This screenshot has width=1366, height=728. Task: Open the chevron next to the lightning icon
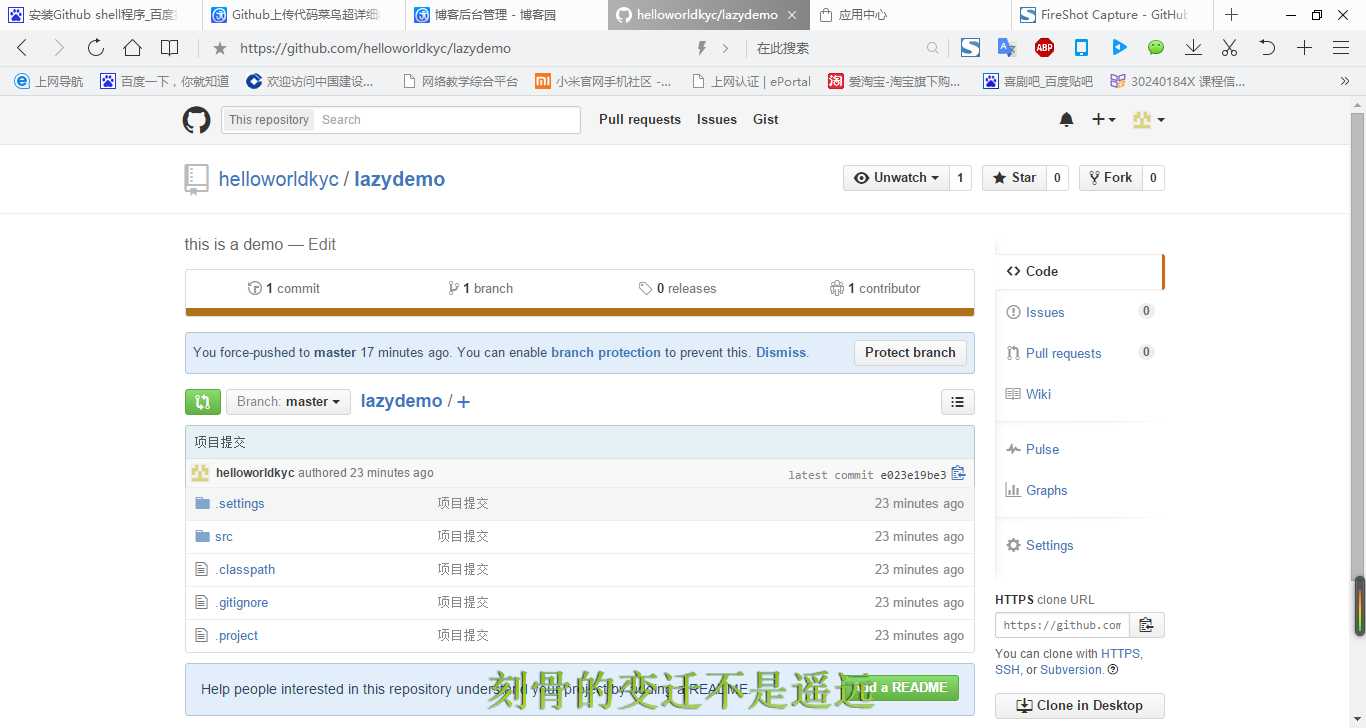tap(726, 48)
